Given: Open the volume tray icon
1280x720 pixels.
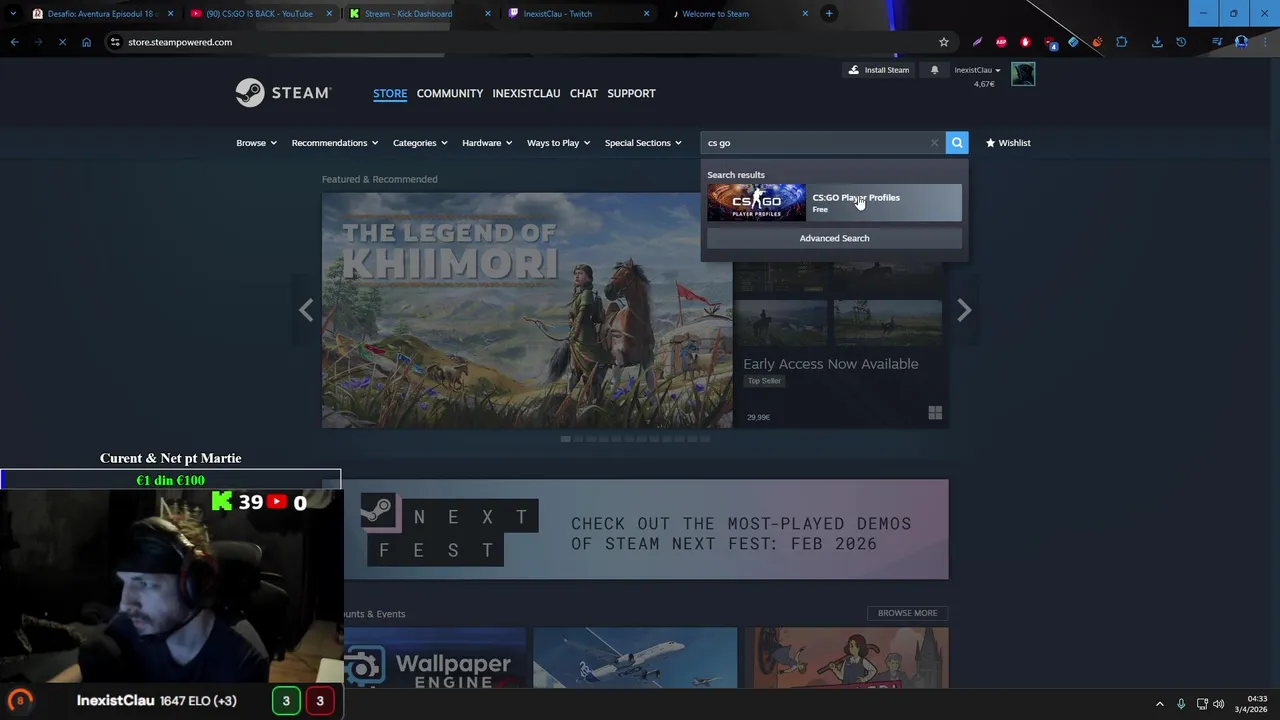Looking at the screenshot, I should (1218, 704).
